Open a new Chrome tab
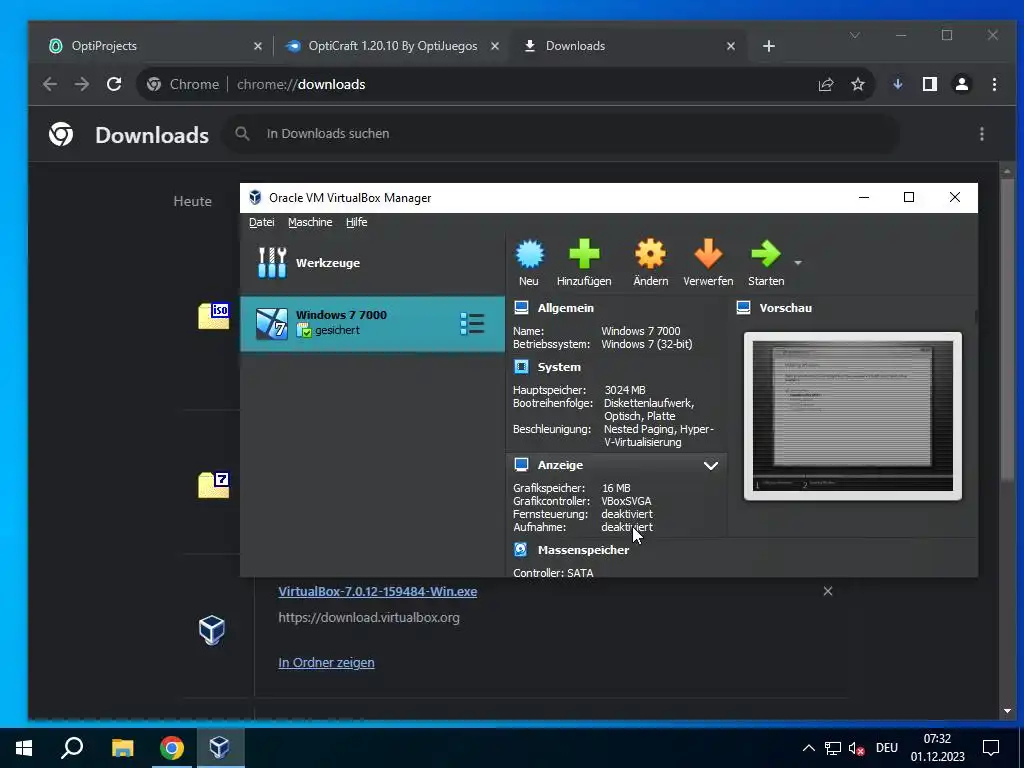Viewport: 1024px width, 768px height. [769, 46]
